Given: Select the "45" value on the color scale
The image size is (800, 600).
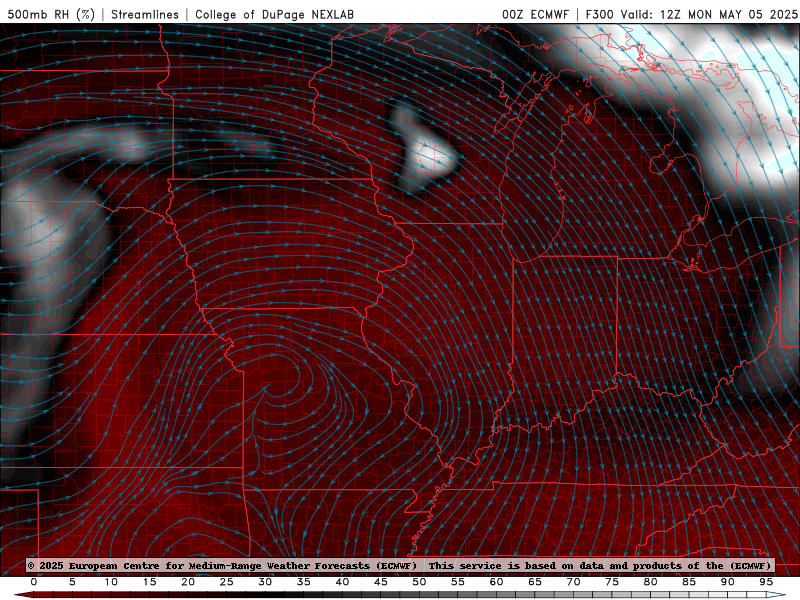Looking at the screenshot, I should point(381,582).
